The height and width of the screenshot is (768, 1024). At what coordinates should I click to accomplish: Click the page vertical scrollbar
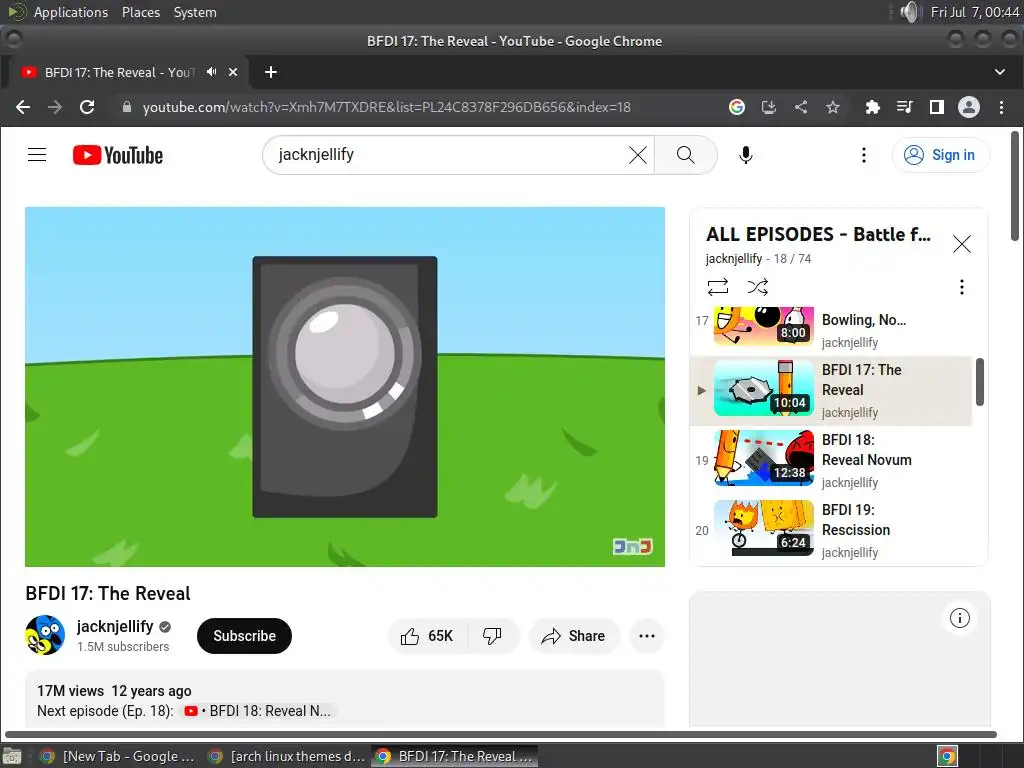tap(1014, 186)
